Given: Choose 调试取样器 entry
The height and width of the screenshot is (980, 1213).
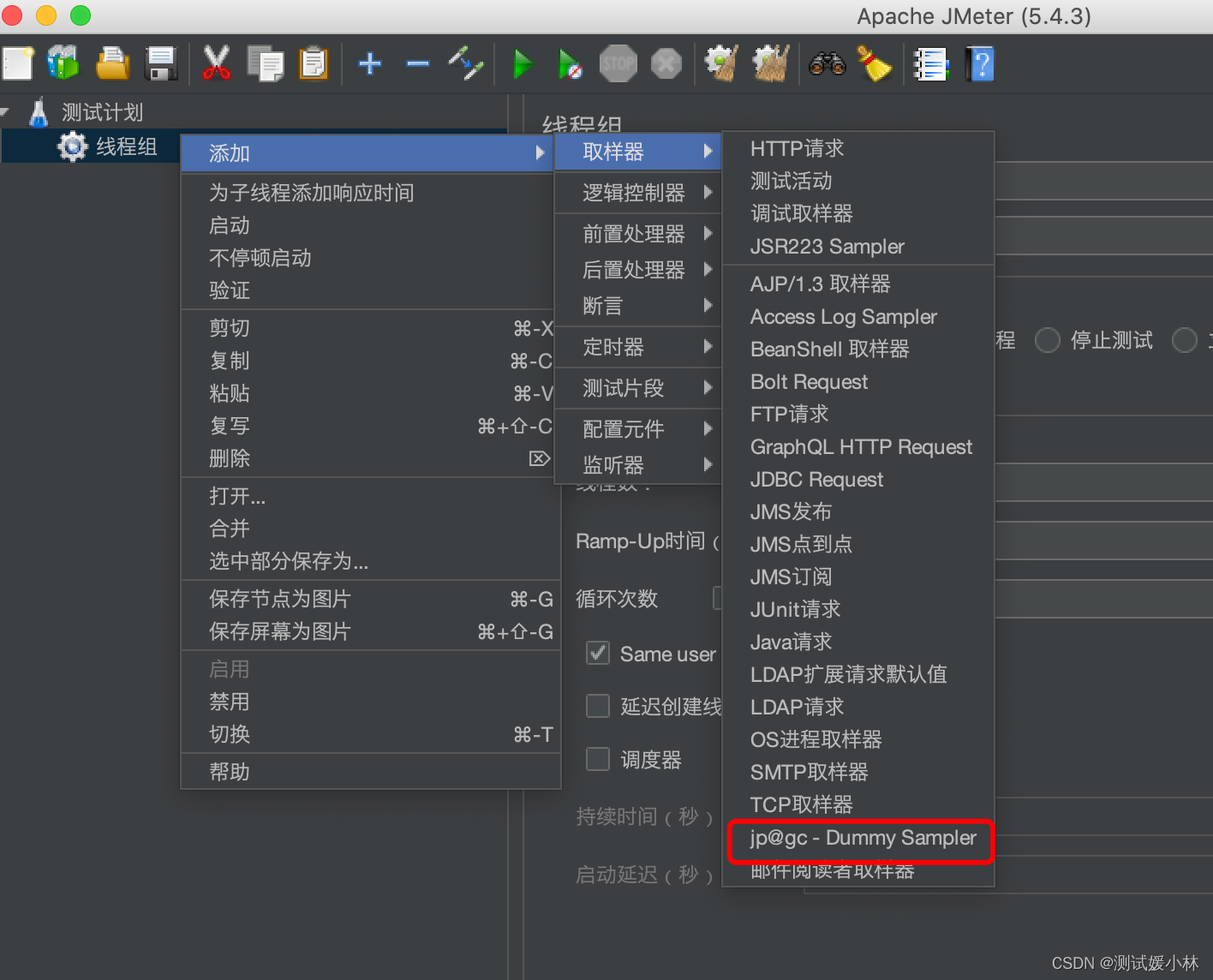Looking at the screenshot, I should pos(858,213).
